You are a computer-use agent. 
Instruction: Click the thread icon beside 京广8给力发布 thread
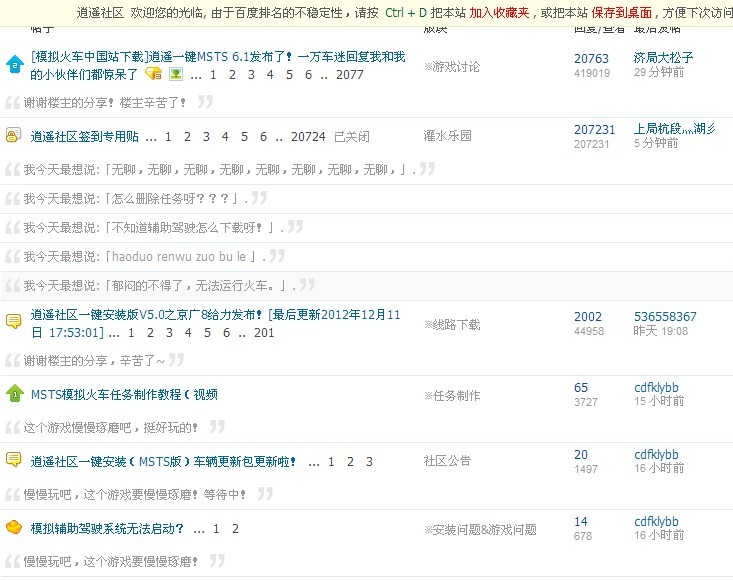click(x=13, y=321)
